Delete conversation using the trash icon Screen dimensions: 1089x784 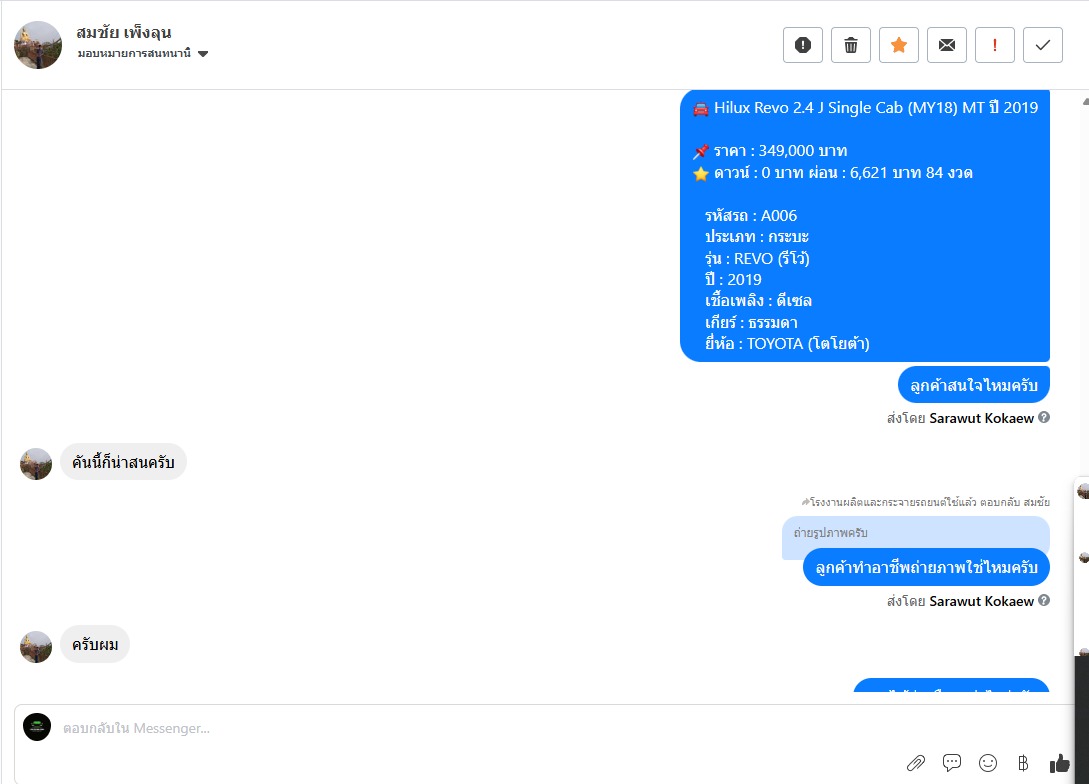pos(851,45)
